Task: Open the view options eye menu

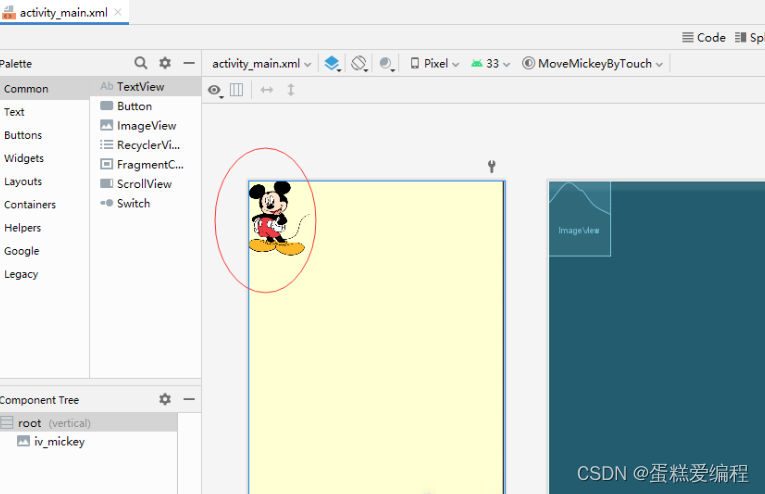Action: pos(215,90)
